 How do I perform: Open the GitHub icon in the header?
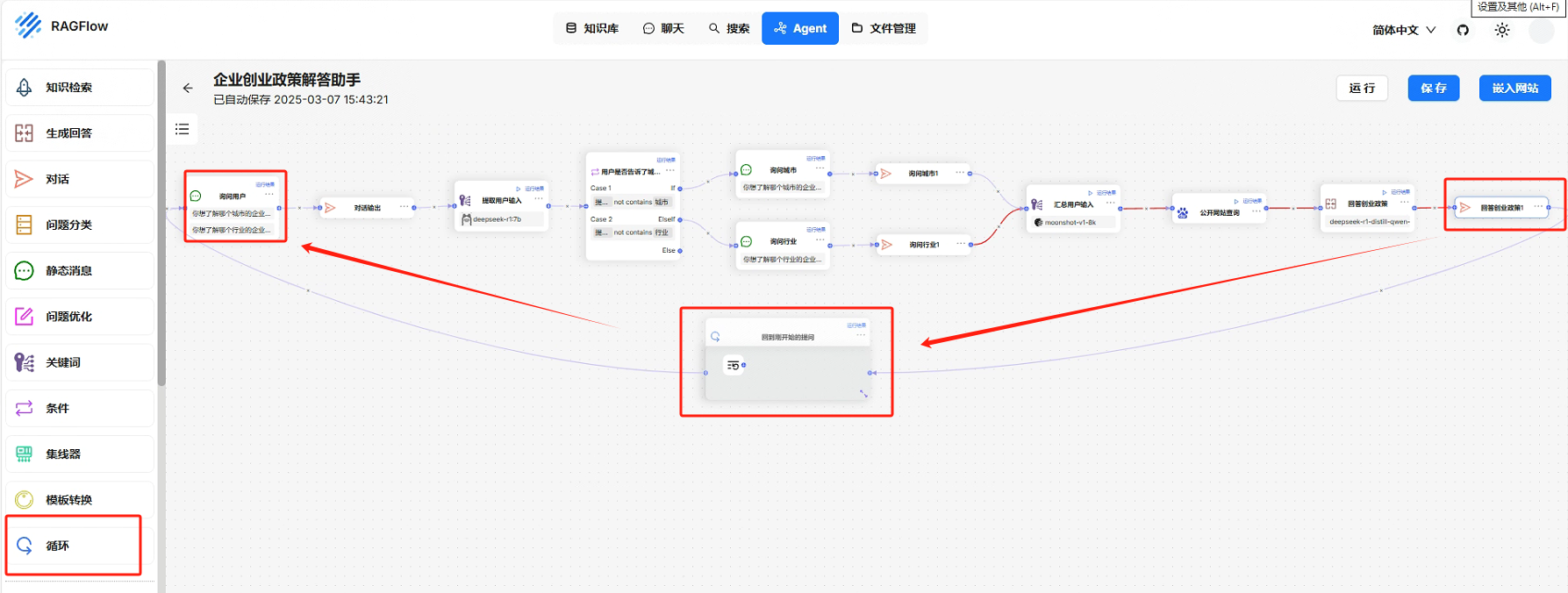tap(1463, 30)
